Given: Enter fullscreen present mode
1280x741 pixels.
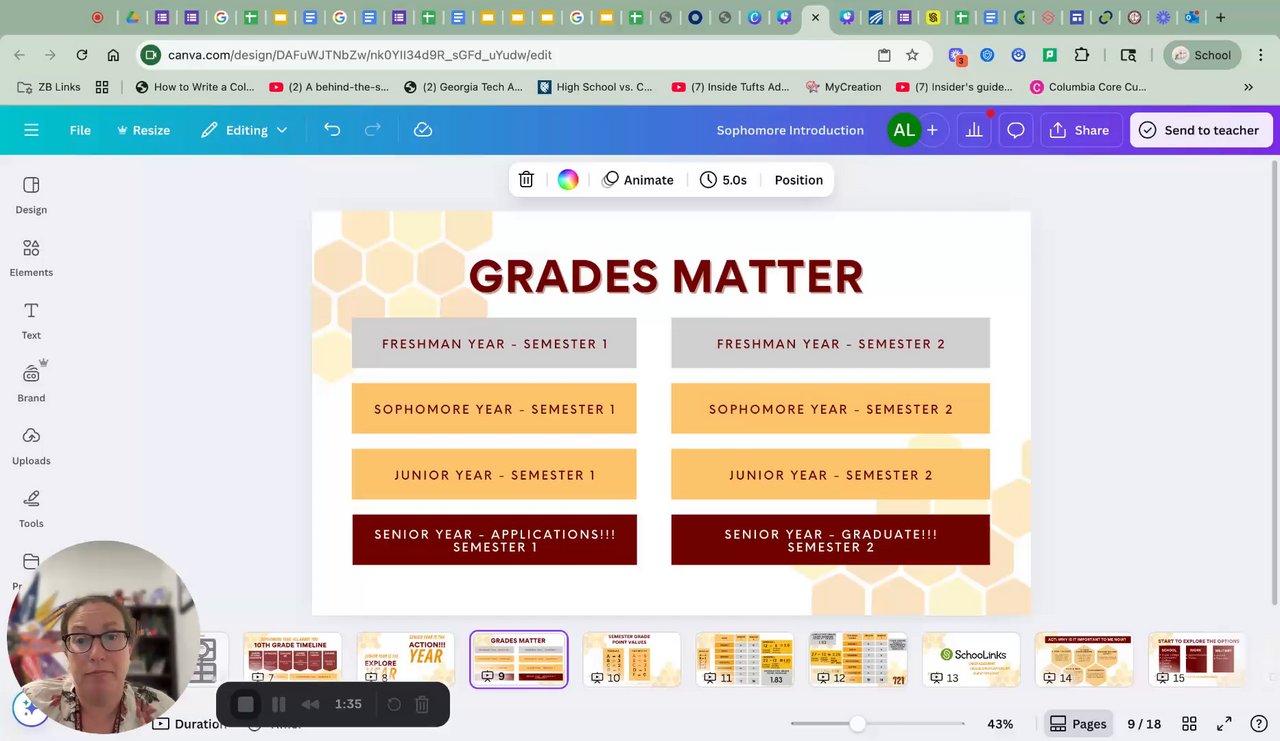Looking at the screenshot, I should pos(1224,724).
